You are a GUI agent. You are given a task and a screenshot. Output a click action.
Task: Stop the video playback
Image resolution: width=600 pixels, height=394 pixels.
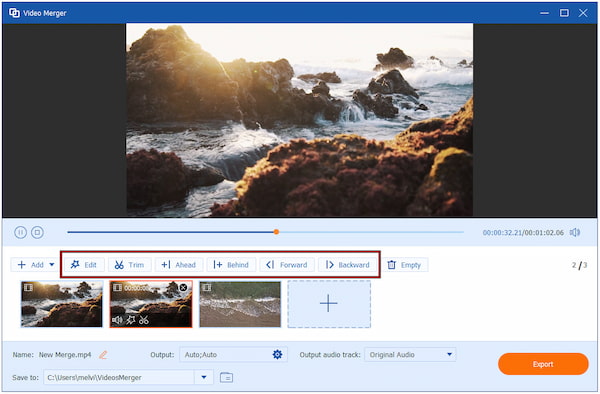37,232
